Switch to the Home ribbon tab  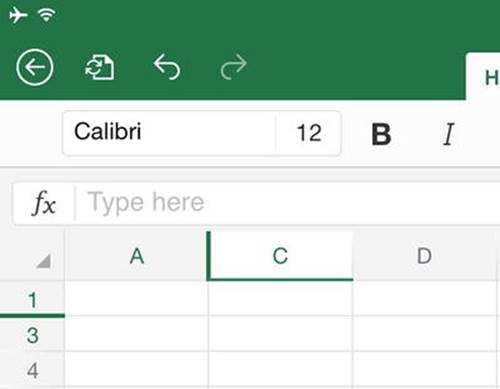(x=491, y=78)
